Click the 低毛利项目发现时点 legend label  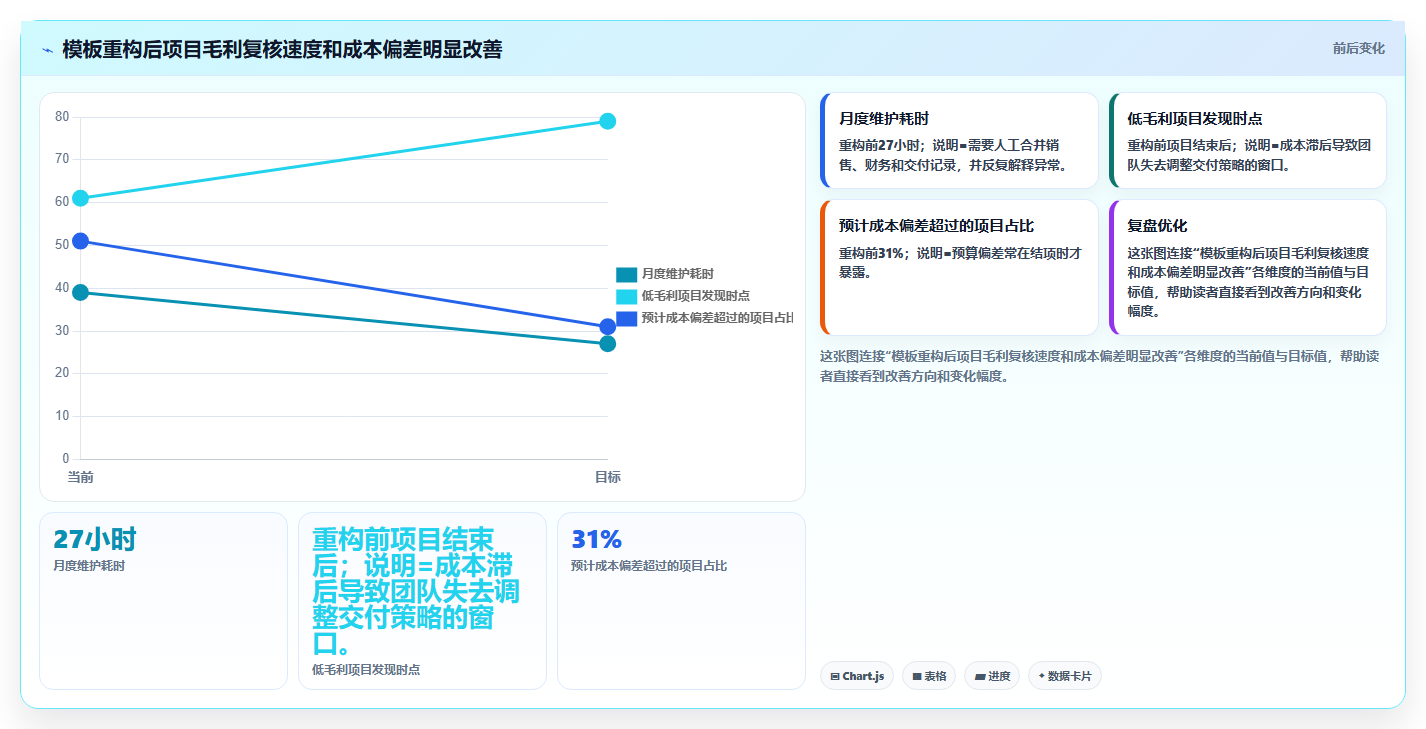pyautogui.click(x=696, y=296)
